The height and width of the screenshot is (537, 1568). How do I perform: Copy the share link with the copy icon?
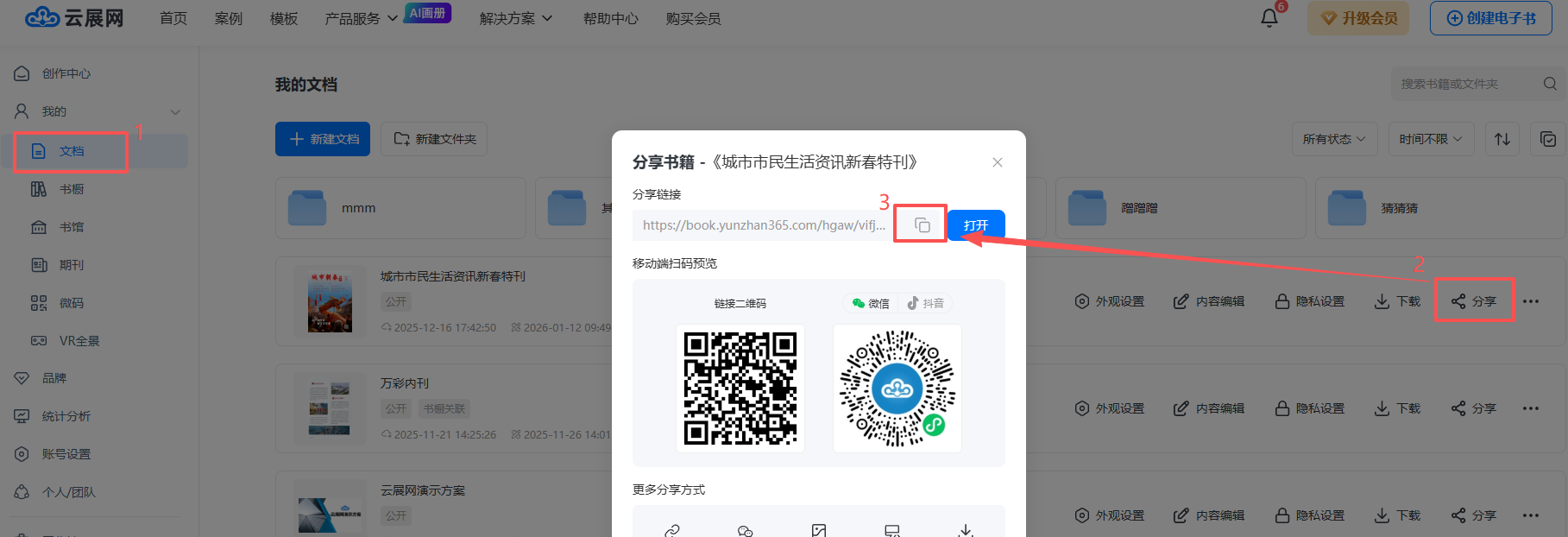tap(922, 224)
